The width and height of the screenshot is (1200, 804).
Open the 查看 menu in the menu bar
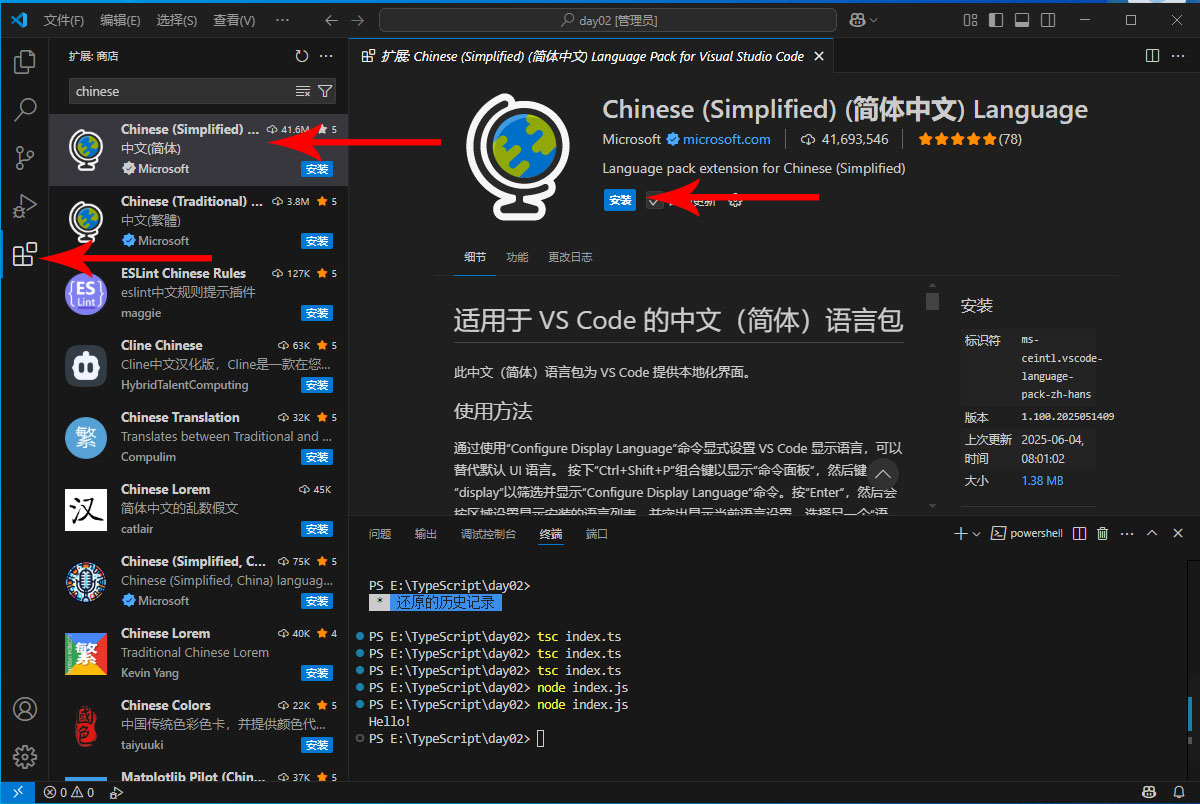(234, 19)
